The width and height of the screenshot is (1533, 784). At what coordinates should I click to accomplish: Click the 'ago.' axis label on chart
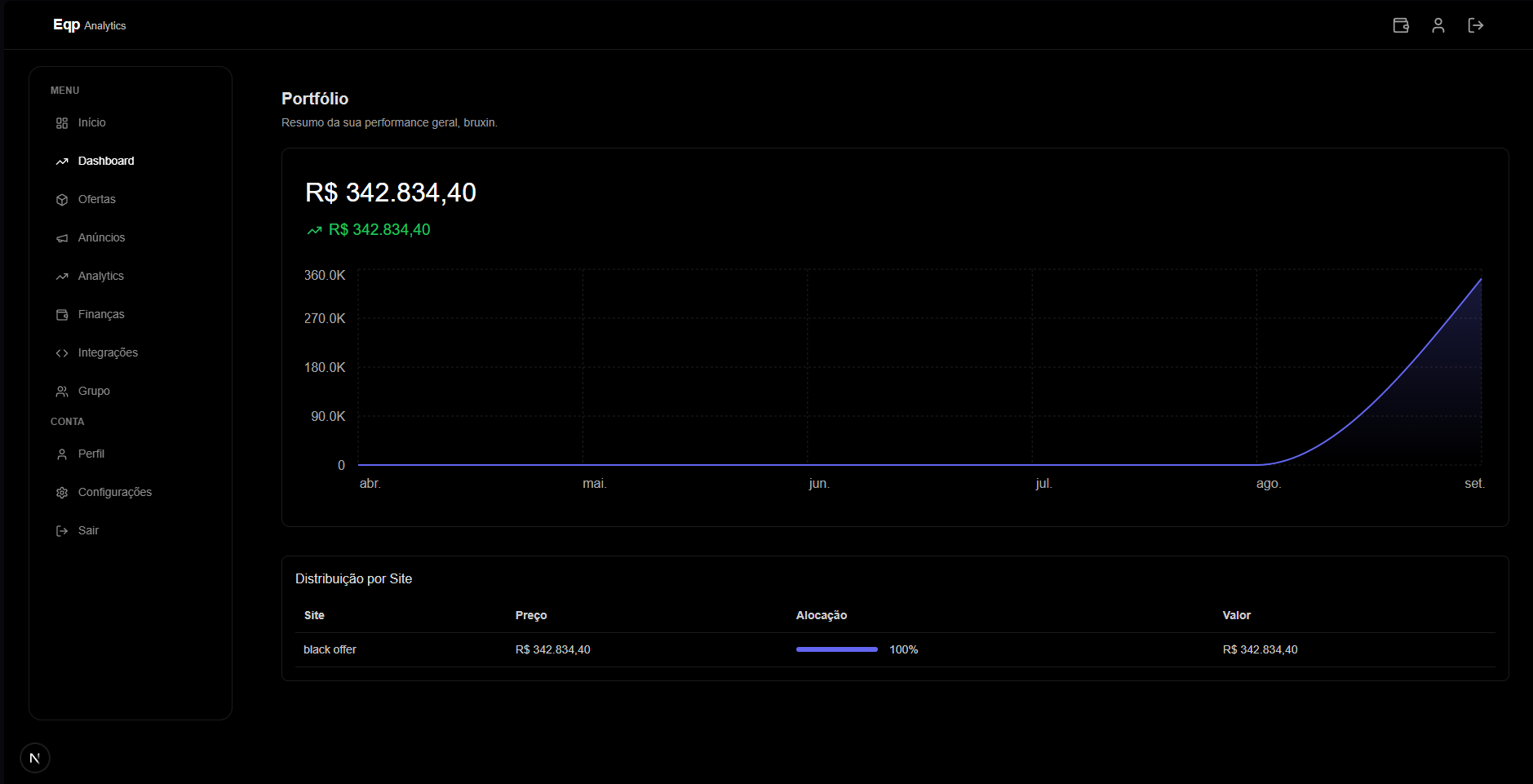click(x=1269, y=484)
